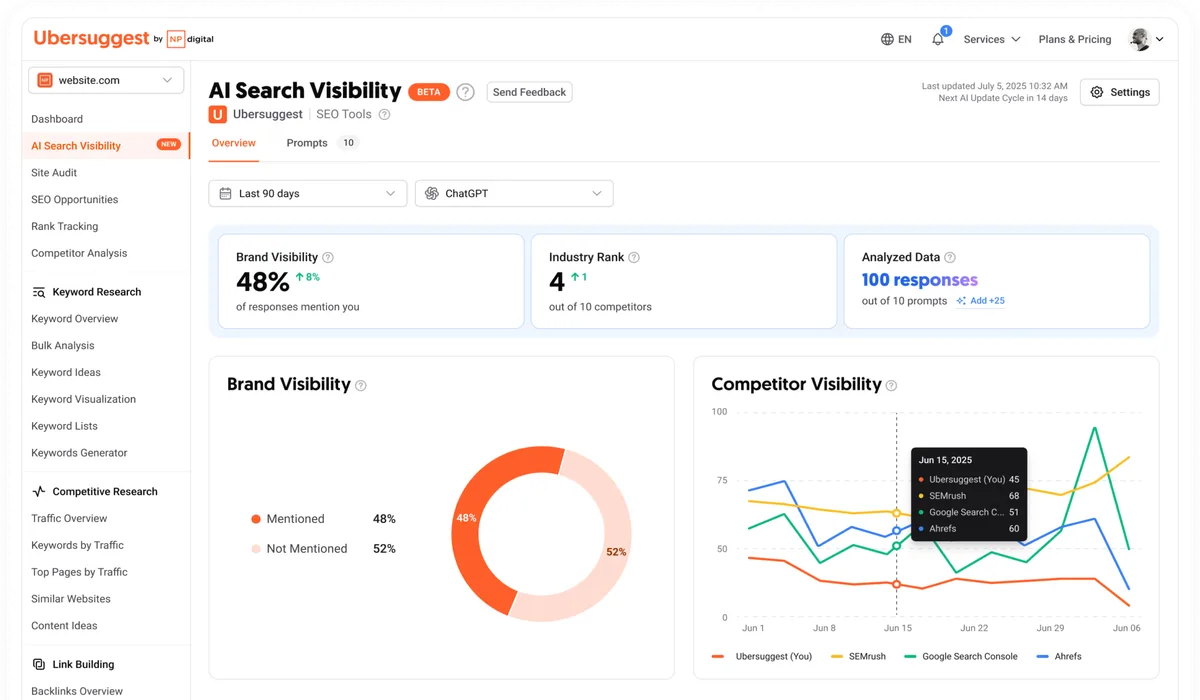Click the notification bell icon

pyautogui.click(x=937, y=40)
